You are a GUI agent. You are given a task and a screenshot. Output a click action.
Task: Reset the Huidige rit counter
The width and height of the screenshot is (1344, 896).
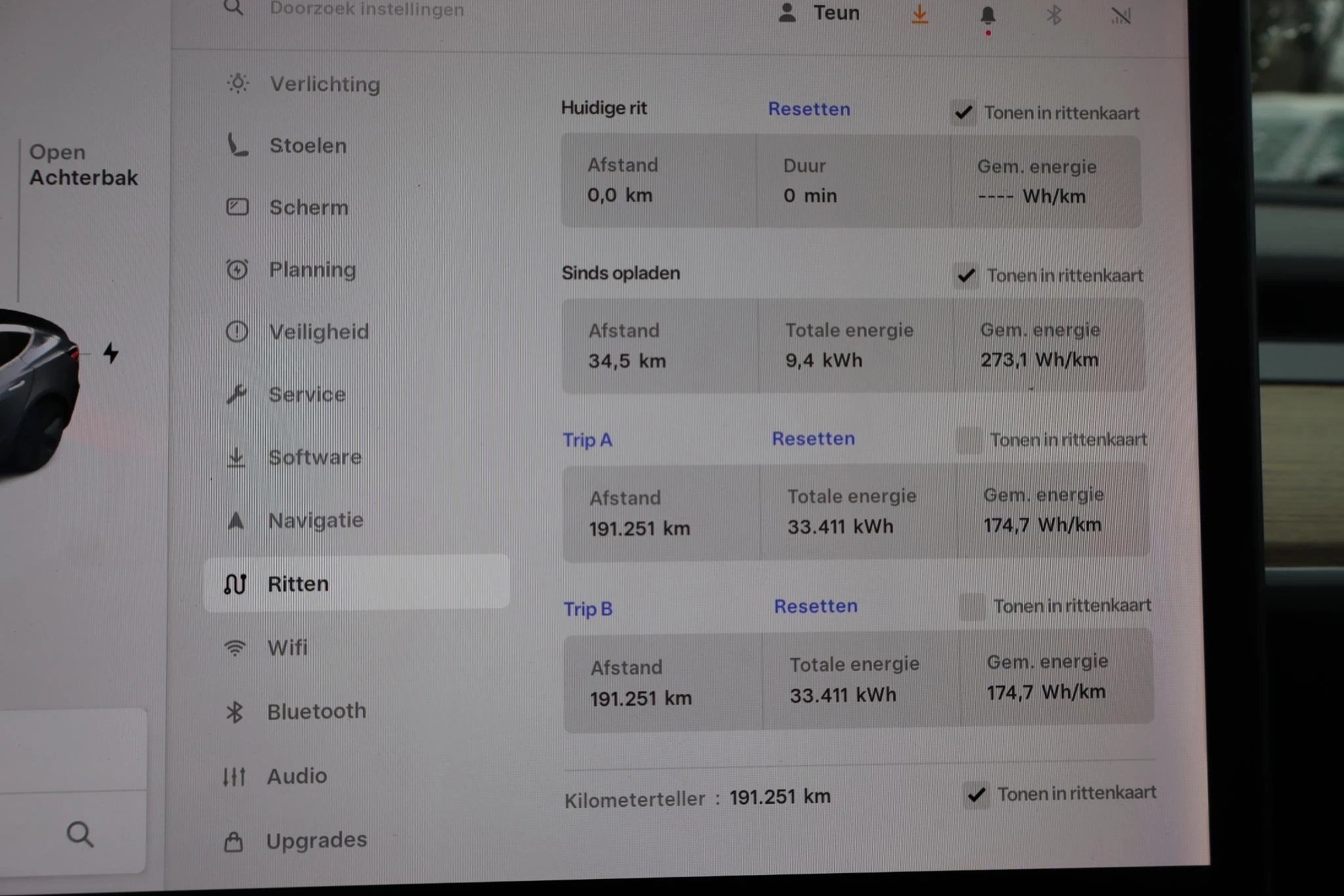(808, 109)
